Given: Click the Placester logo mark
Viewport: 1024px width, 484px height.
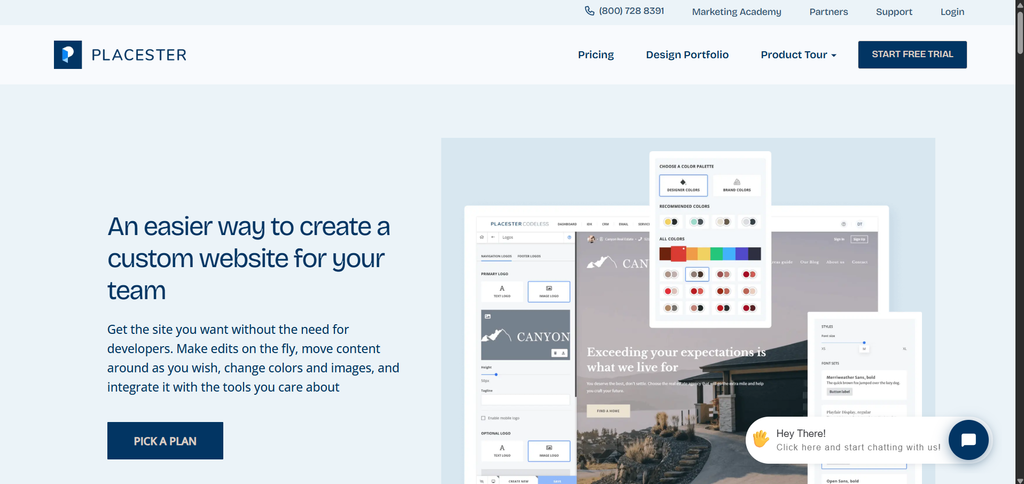Looking at the screenshot, I should (68, 55).
